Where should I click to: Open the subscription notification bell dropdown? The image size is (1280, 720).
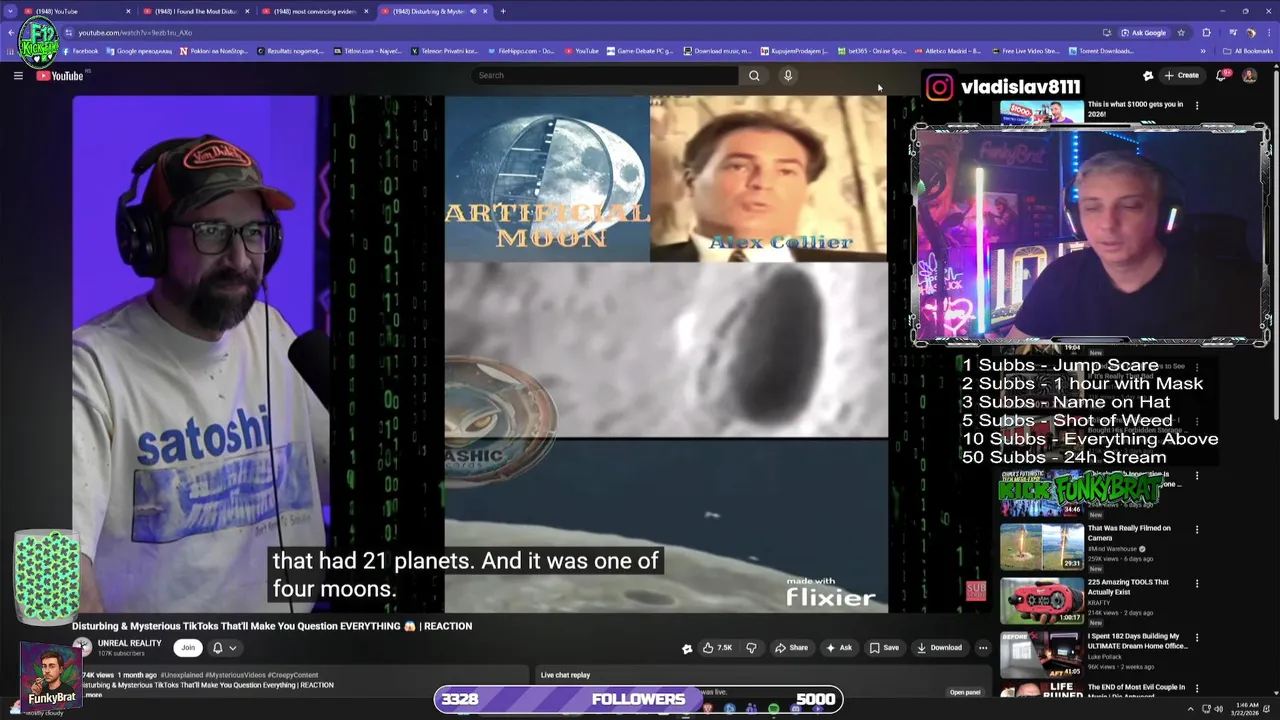[x=224, y=648]
